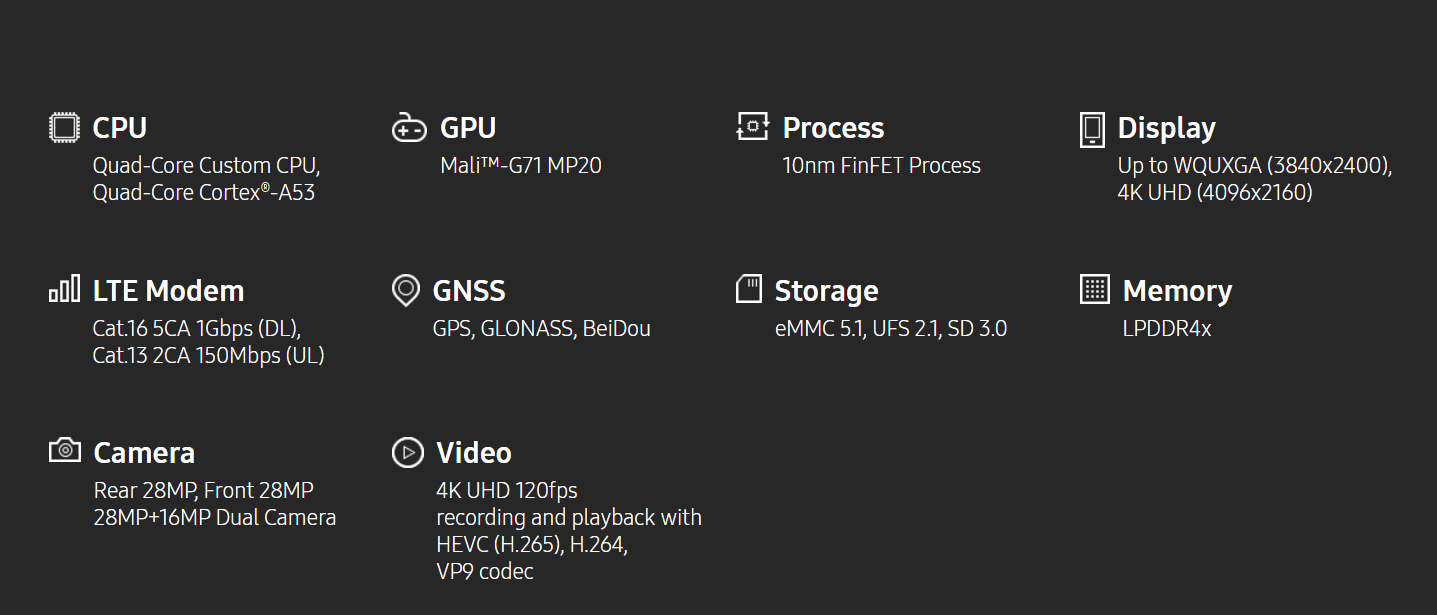The height and width of the screenshot is (615, 1437).
Task: Click the GPU gamepad icon
Action: [409, 128]
